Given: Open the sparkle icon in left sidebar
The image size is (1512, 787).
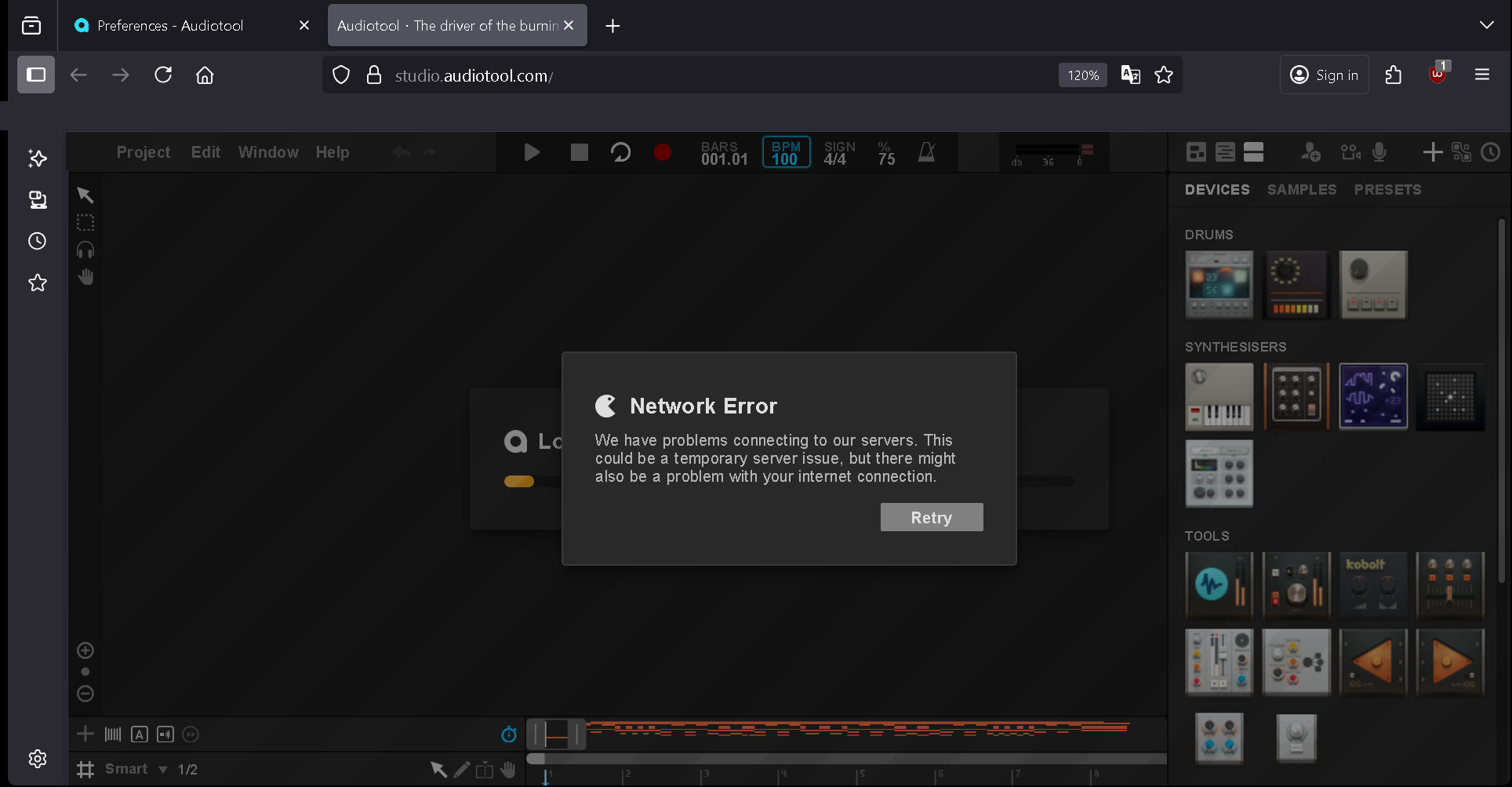Looking at the screenshot, I should coord(37,158).
